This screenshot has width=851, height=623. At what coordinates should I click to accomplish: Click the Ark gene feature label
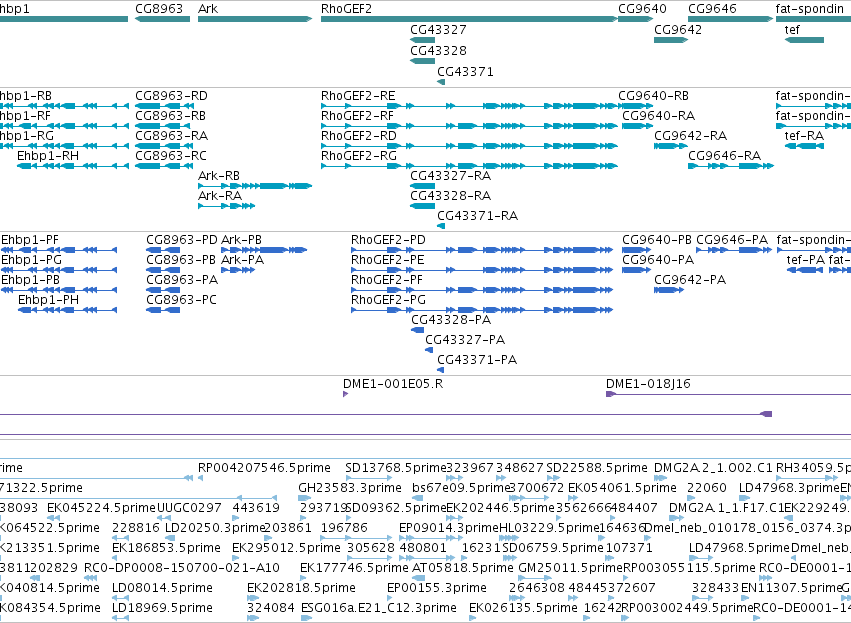(x=208, y=9)
